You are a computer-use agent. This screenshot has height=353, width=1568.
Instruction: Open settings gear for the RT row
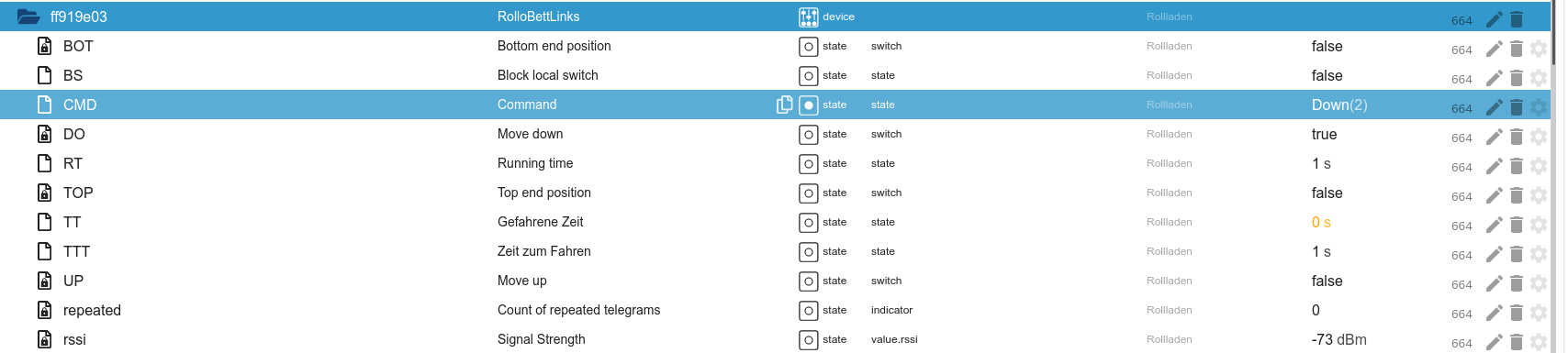point(1540,166)
